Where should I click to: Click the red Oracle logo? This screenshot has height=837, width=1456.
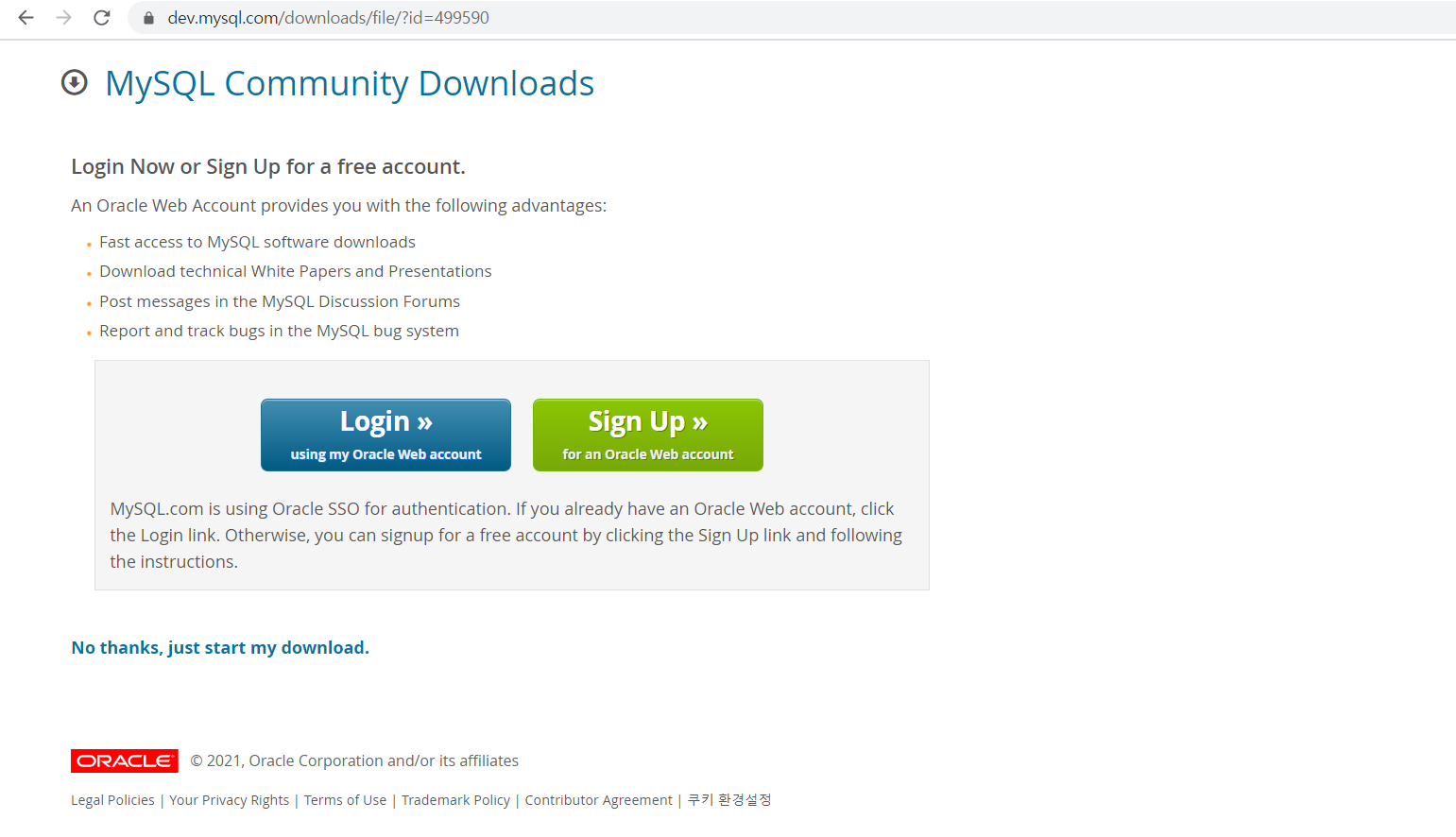point(125,760)
